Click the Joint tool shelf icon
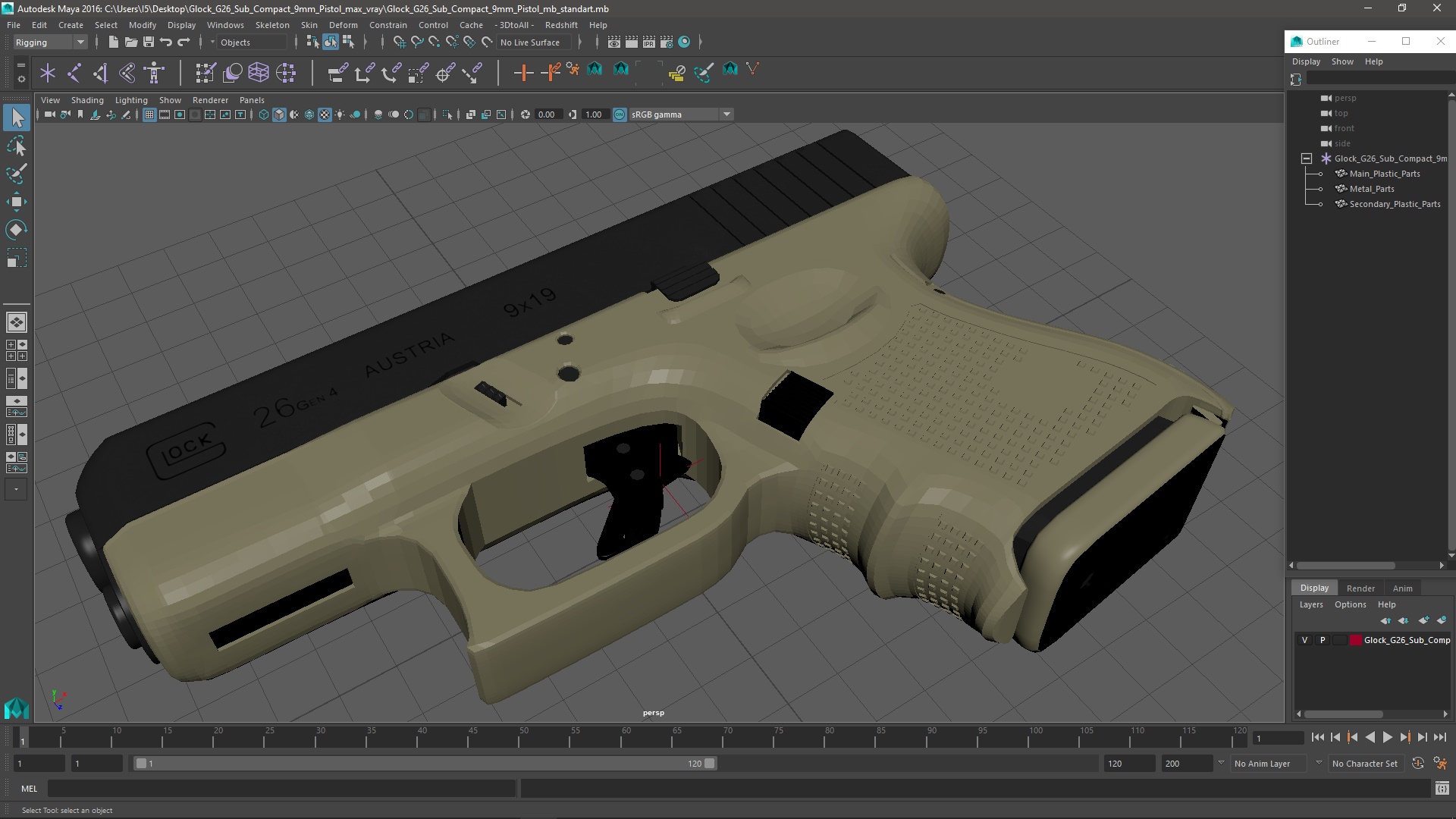Viewport: 1456px width, 819px height. pyautogui.click(x=74, y=73)
